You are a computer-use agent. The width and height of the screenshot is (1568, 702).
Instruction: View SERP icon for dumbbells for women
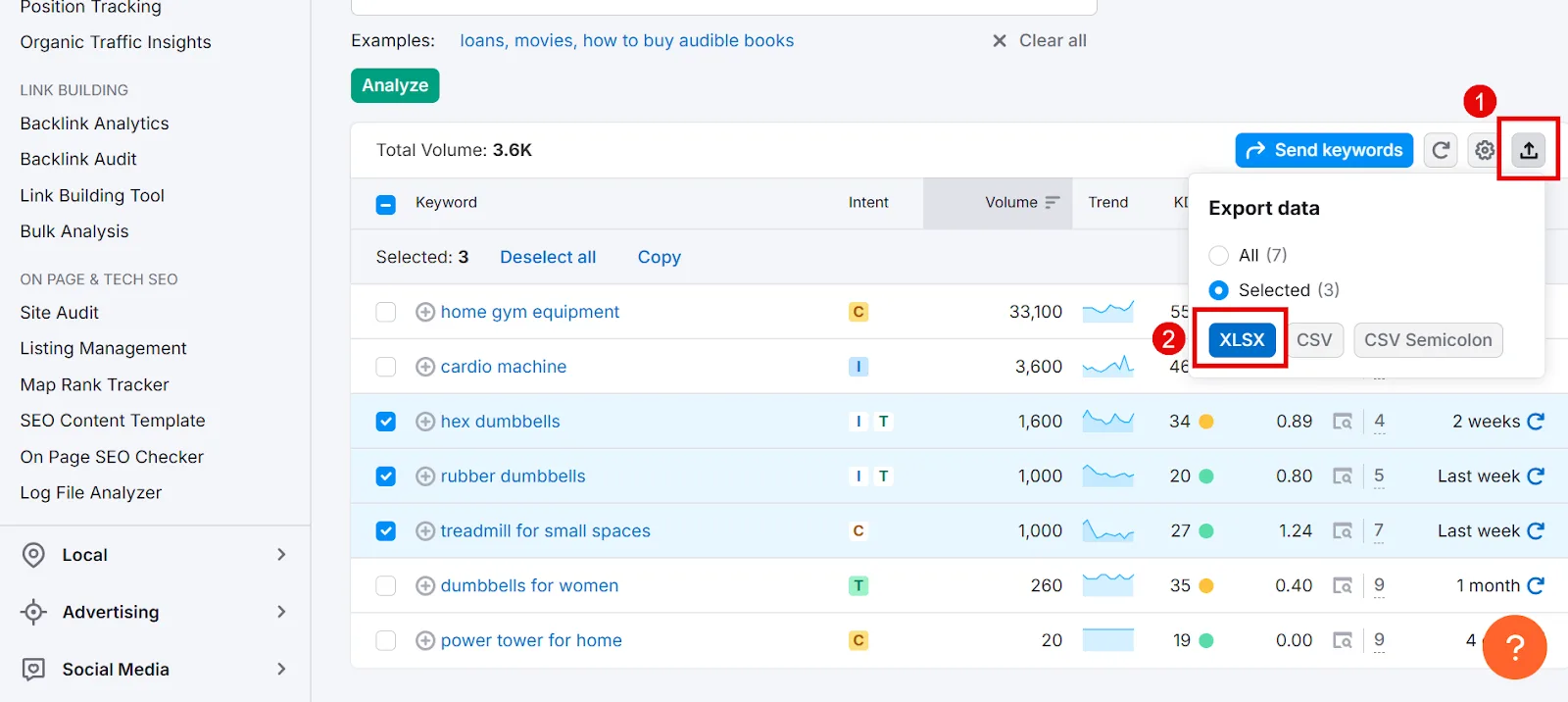click(x=1343, y=585)
